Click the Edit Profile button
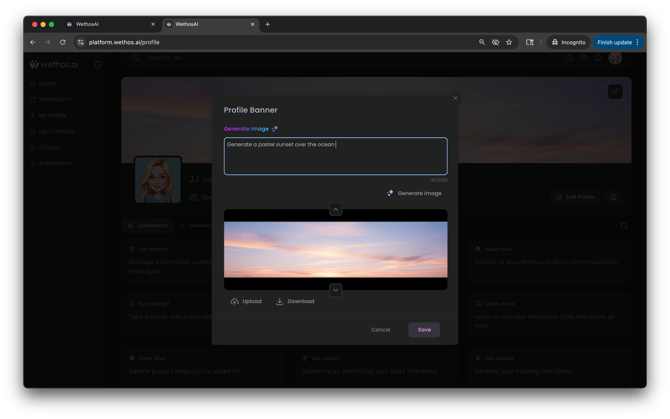 [x=575, y=197]
